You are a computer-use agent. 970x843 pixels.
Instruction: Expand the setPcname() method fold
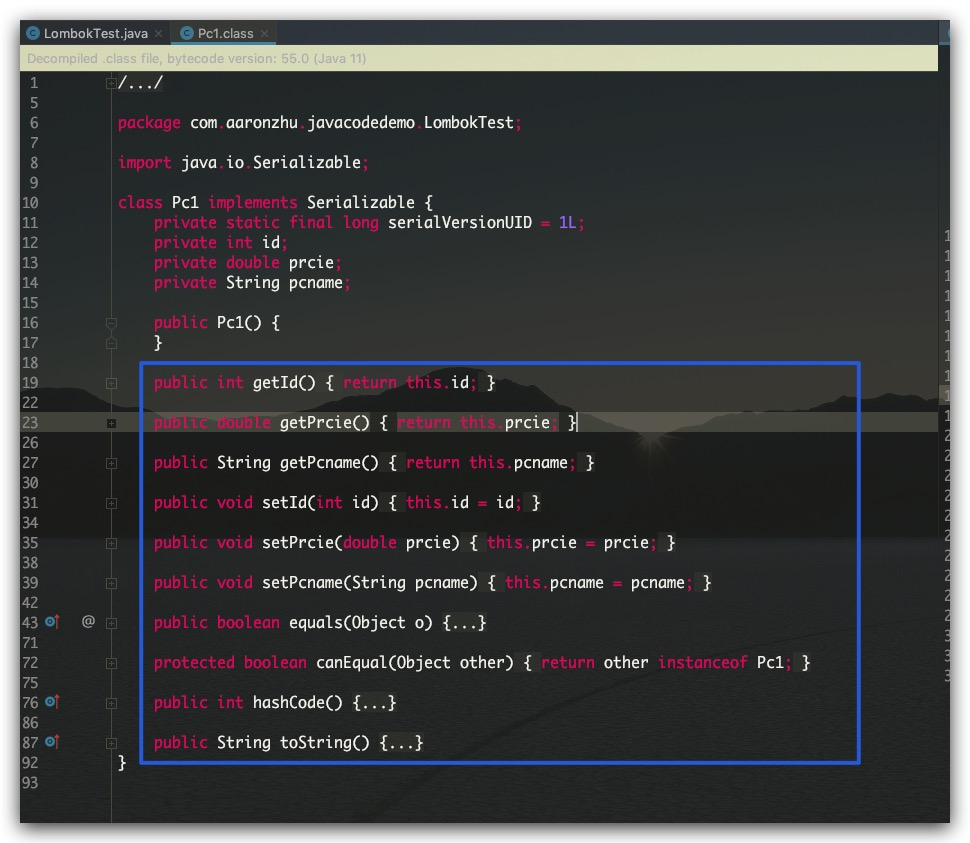[111, 583]
